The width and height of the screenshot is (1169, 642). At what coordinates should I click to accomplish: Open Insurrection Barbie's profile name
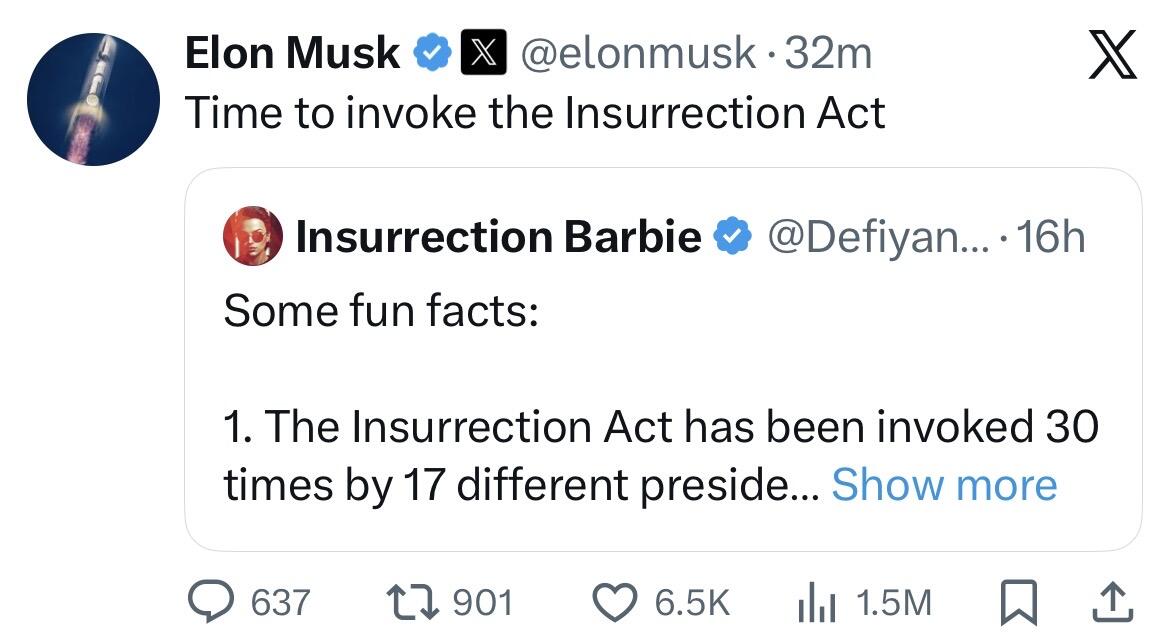click(499, 237)
